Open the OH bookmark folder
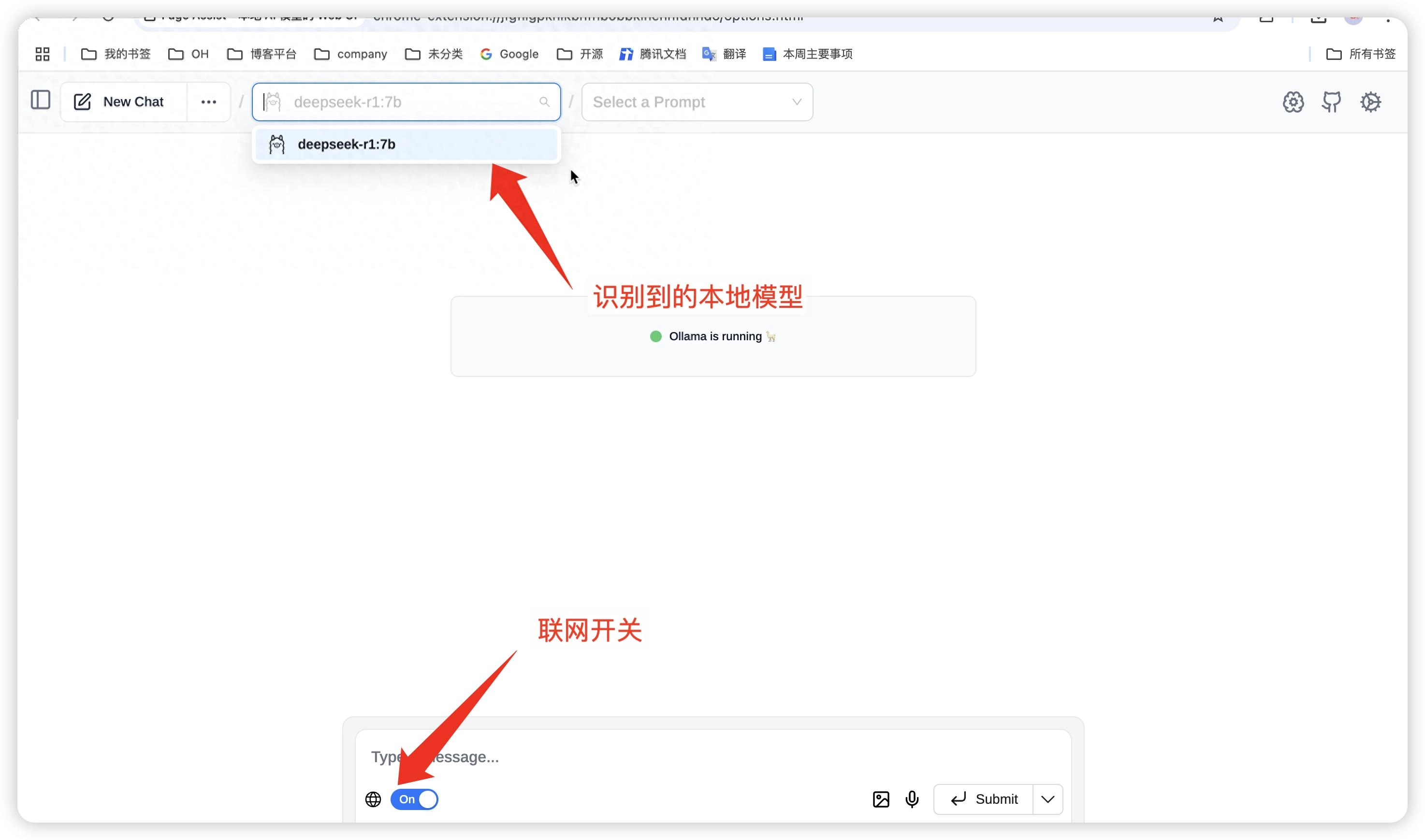 189,54
